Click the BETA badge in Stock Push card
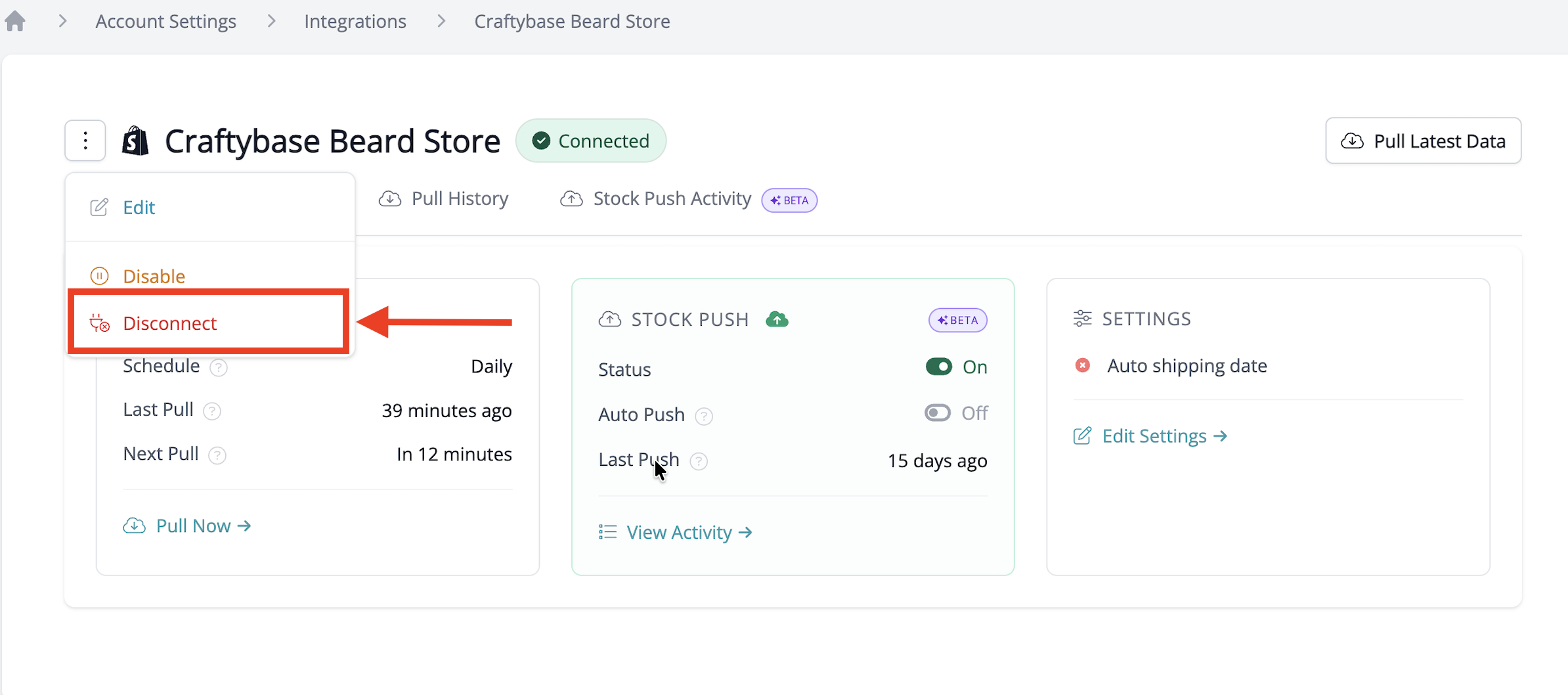Viewport: 1568px width, 695px height. coord(958,320)
